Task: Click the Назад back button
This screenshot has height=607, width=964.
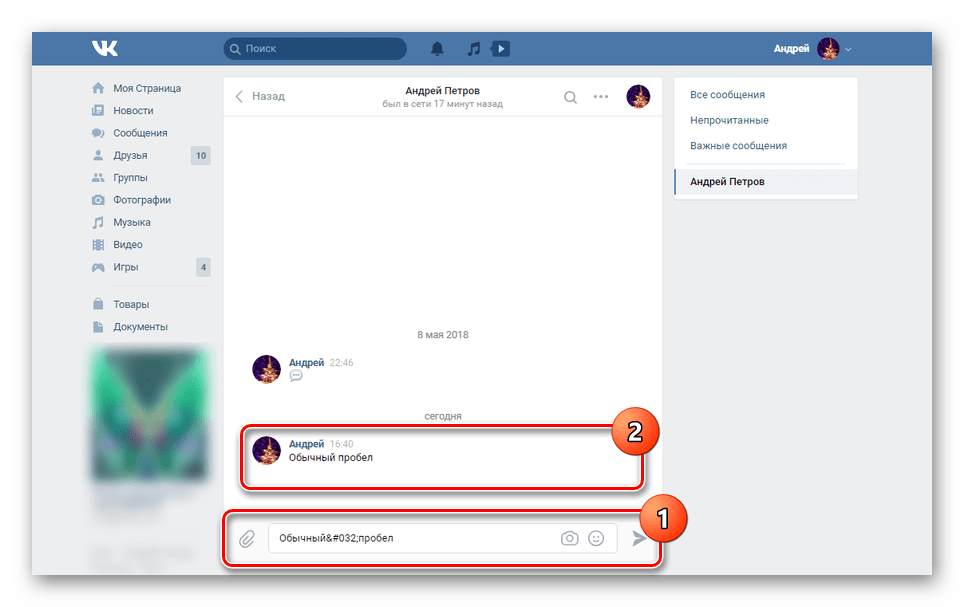Action: [x=262, y=96]
